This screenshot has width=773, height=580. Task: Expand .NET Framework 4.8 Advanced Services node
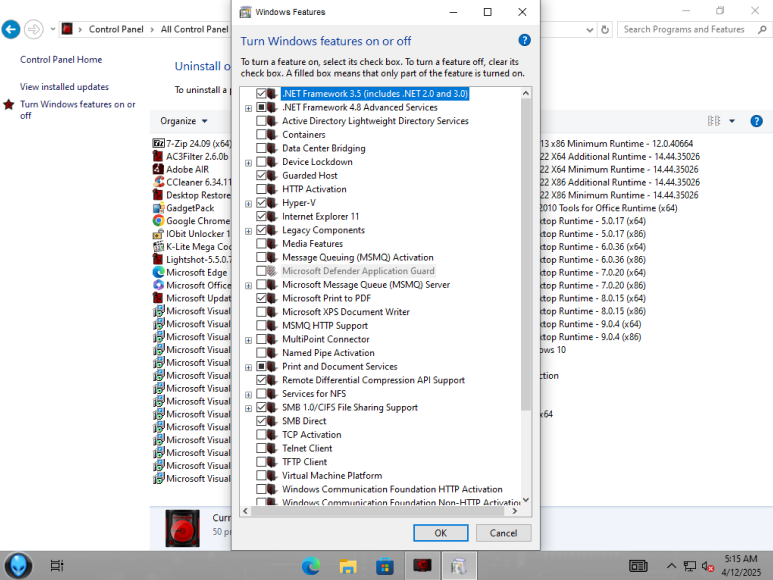248,108
